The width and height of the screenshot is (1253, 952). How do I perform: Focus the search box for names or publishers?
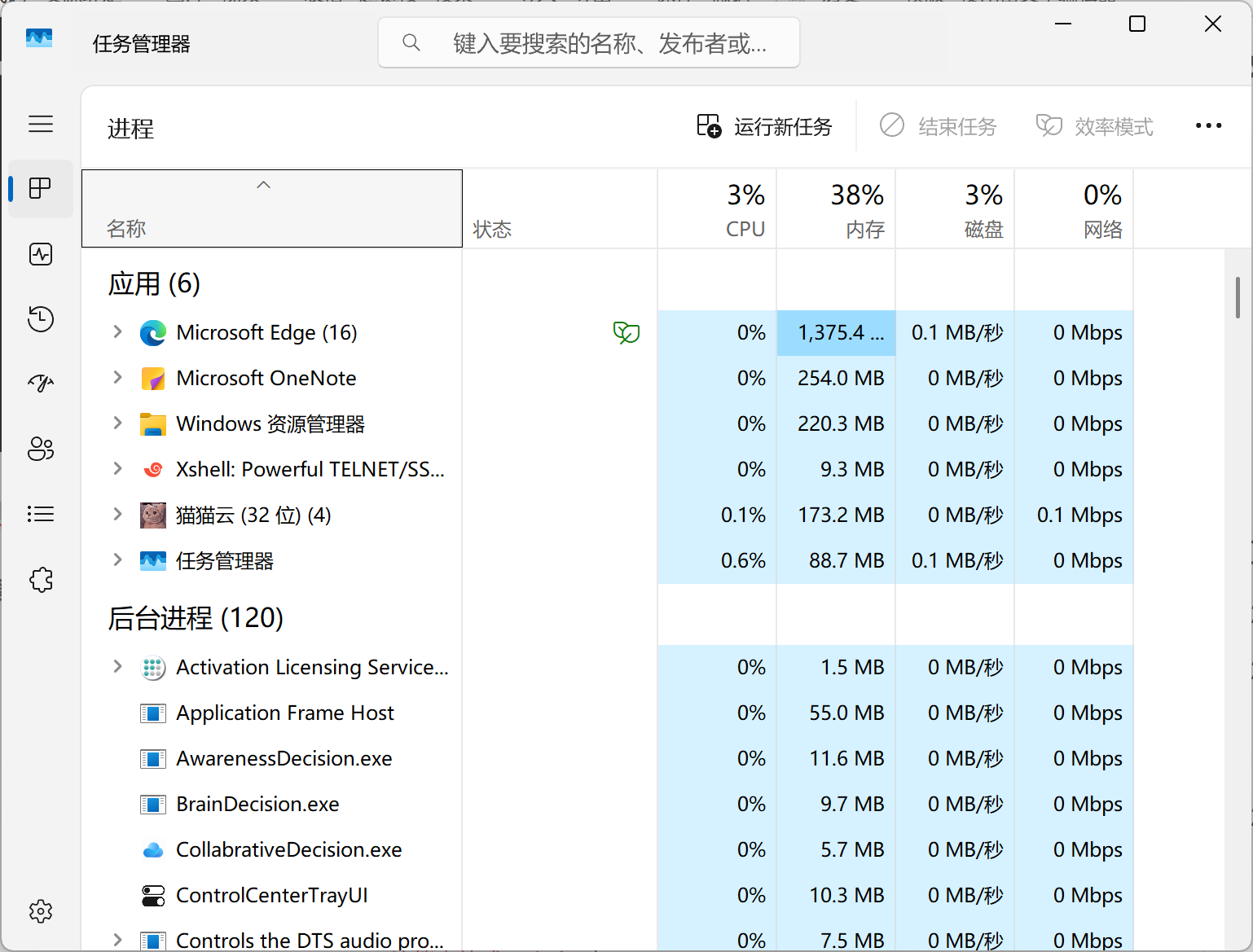tap(589, 42)
